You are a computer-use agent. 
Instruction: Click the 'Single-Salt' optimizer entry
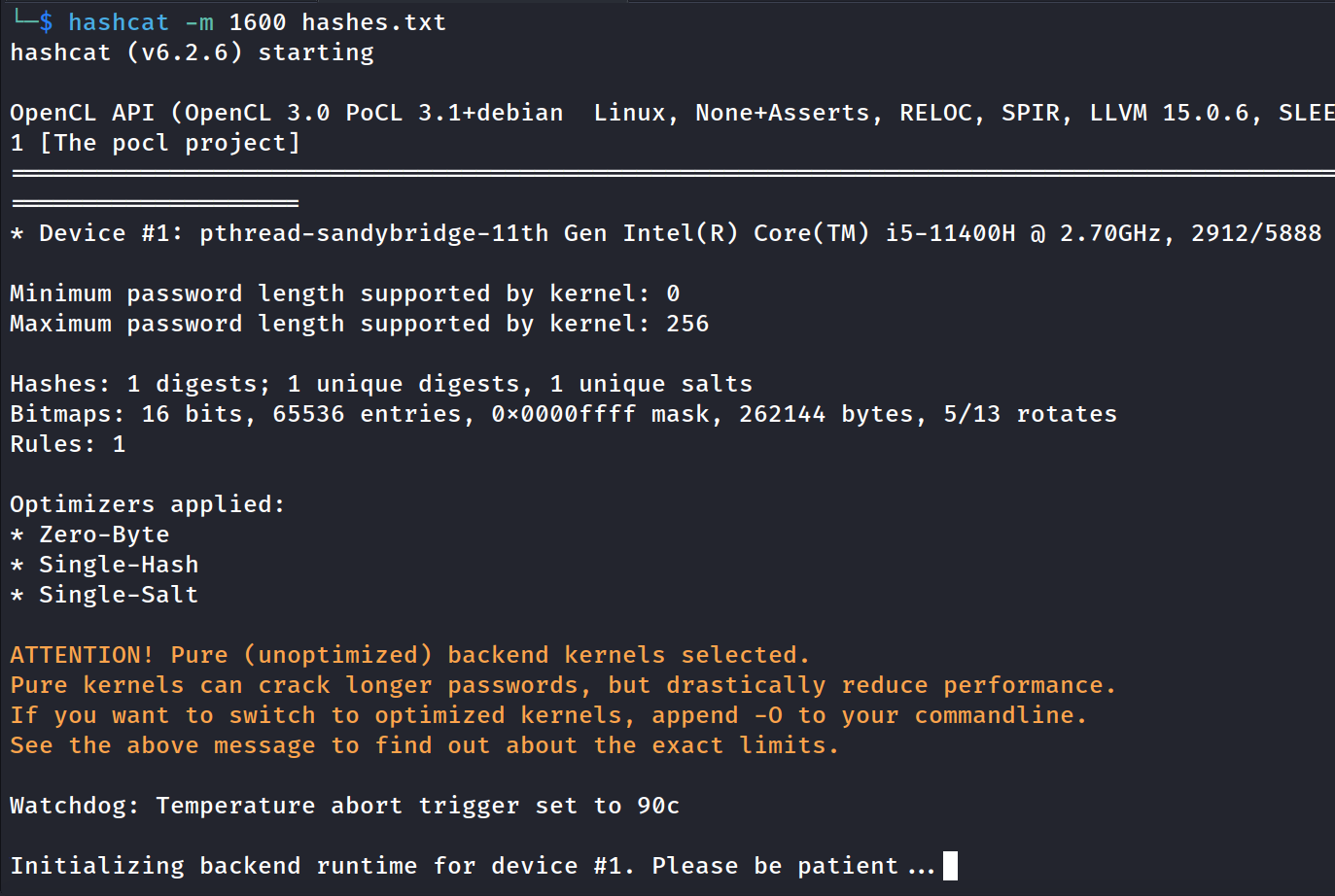tap(119, 595)
